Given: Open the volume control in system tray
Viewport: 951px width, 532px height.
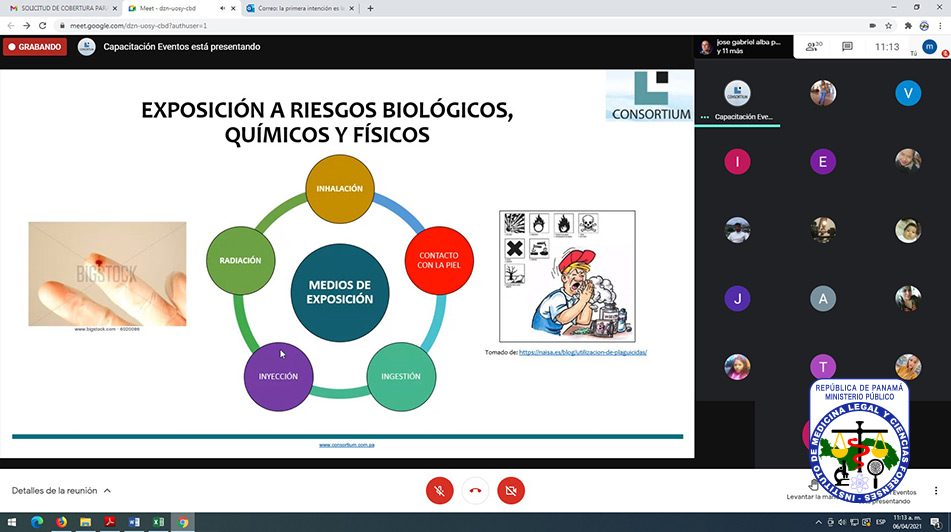Looking at the screenshot, I should pyautogui.click(x=842, y=522).
